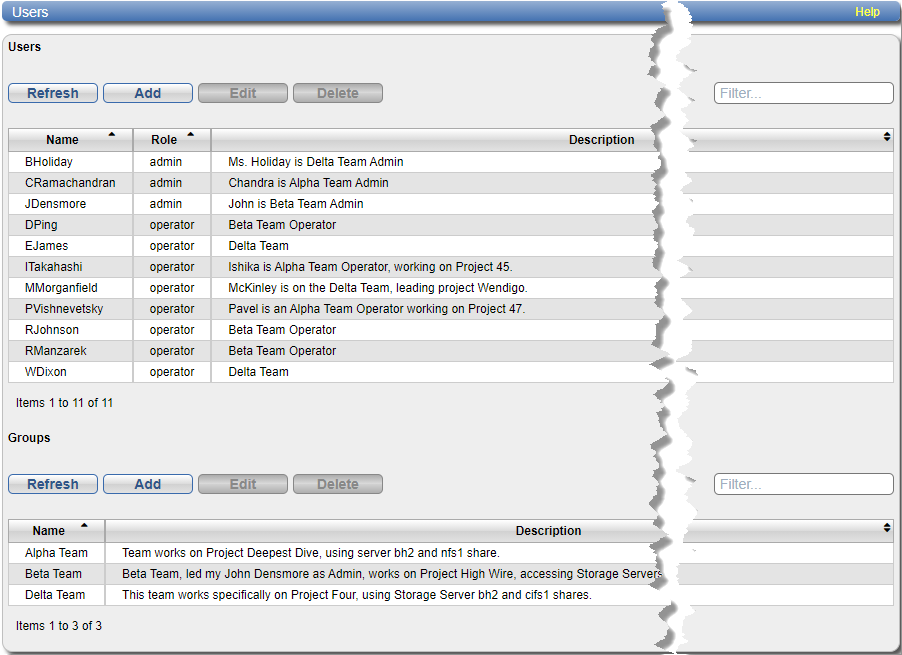Select the Delta Team group row
The image size is (902, 655).
pos(55,595)
